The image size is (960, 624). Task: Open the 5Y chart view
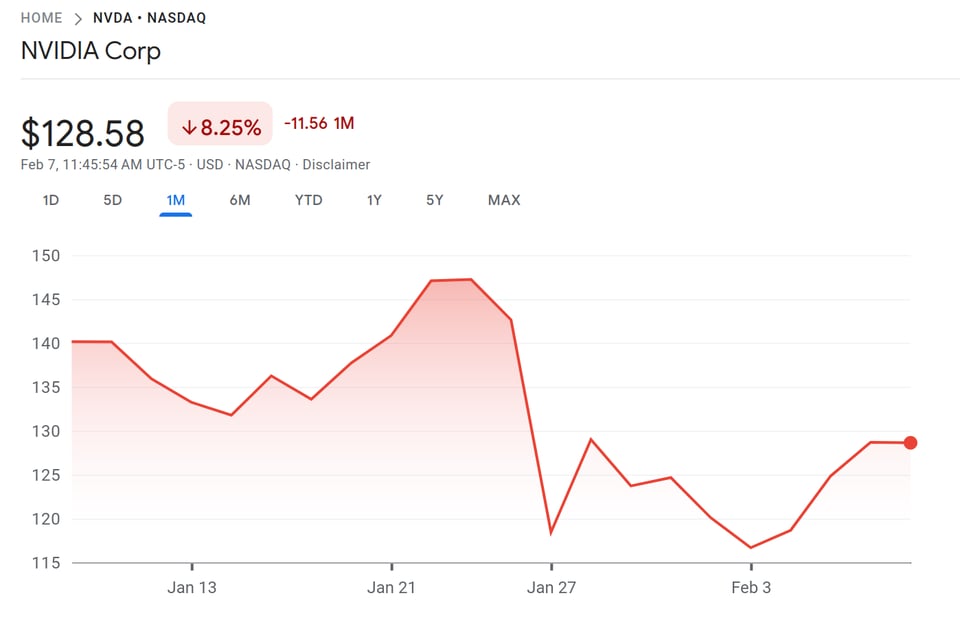pyautogui.click(x=434, y=200)
